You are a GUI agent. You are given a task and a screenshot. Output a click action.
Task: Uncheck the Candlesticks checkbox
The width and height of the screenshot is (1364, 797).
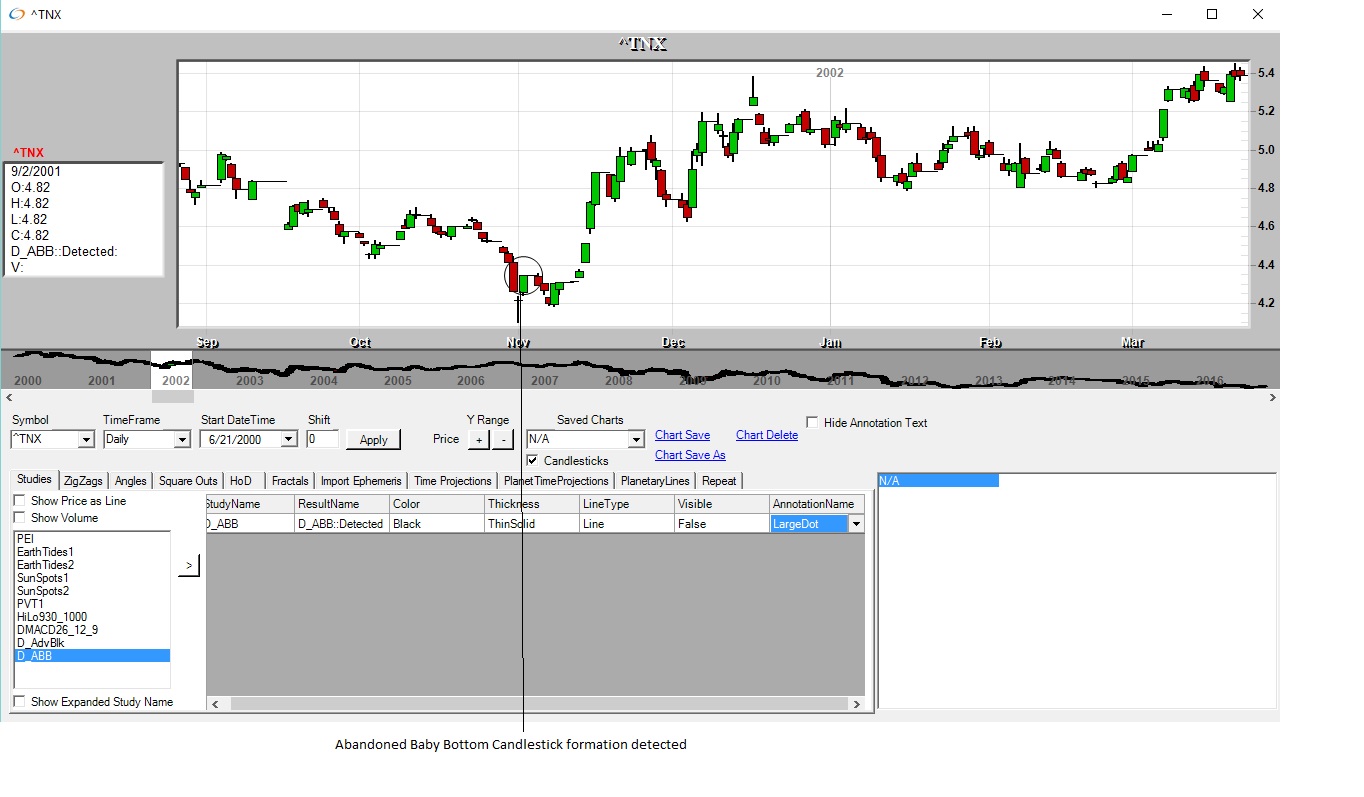[533, 461]
